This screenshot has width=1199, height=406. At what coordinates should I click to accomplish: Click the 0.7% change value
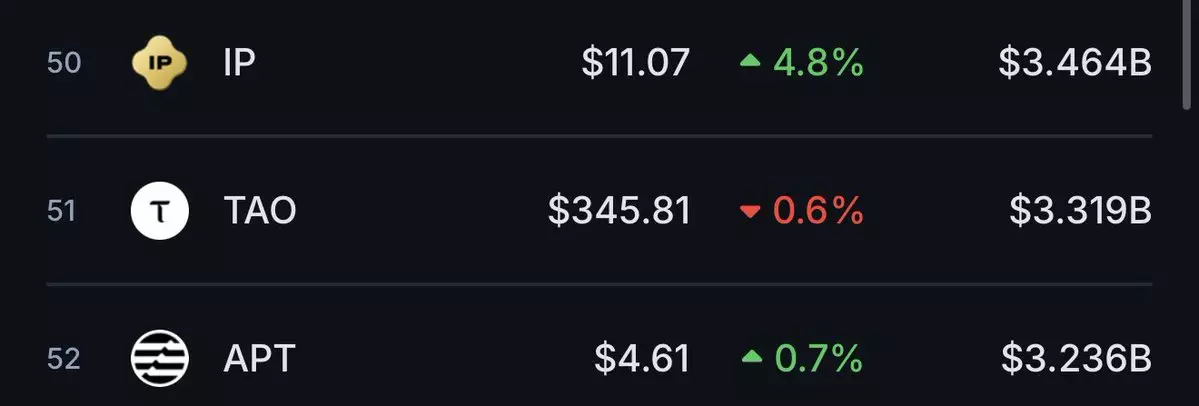(x=819, y=358)
